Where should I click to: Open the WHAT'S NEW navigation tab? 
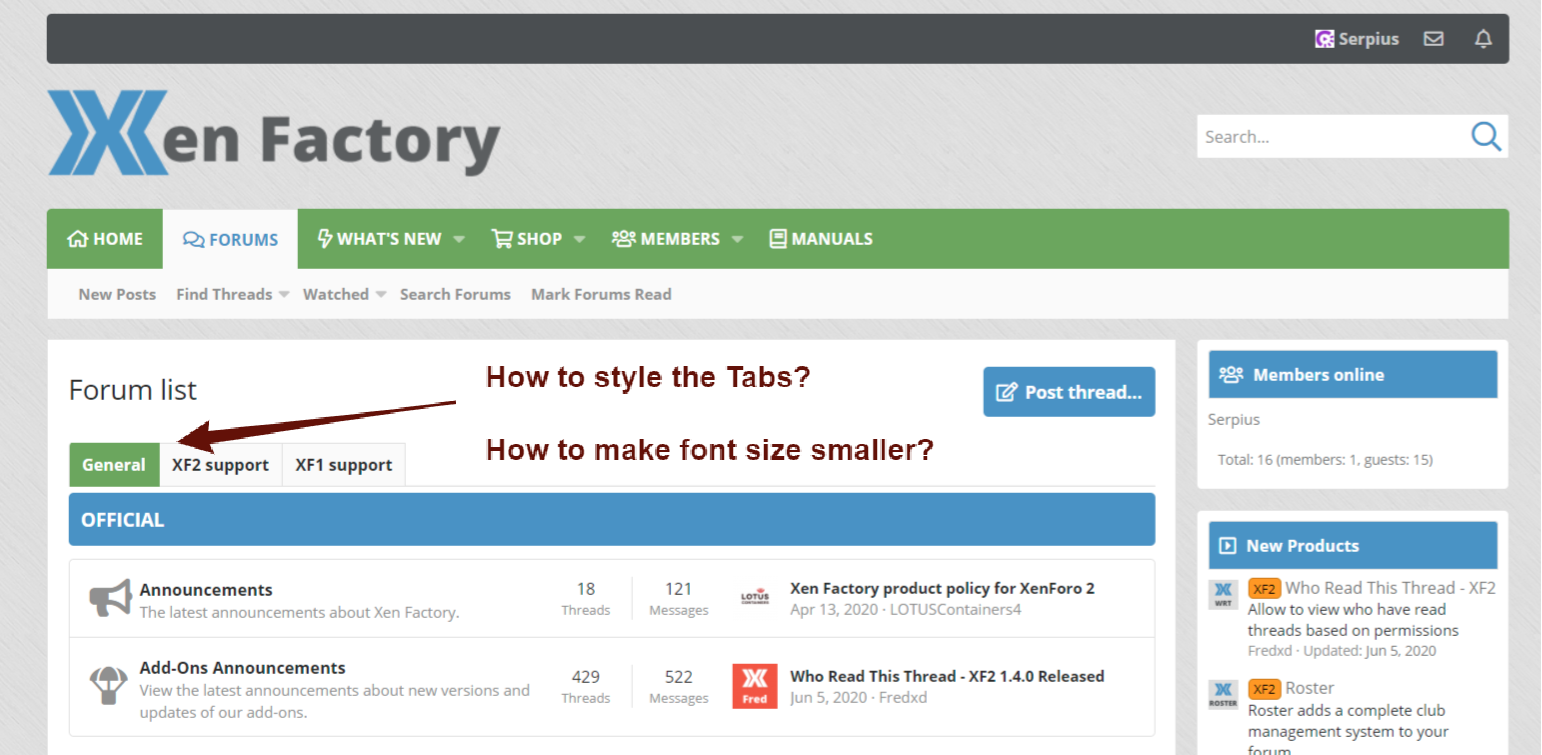pos(379,239)
